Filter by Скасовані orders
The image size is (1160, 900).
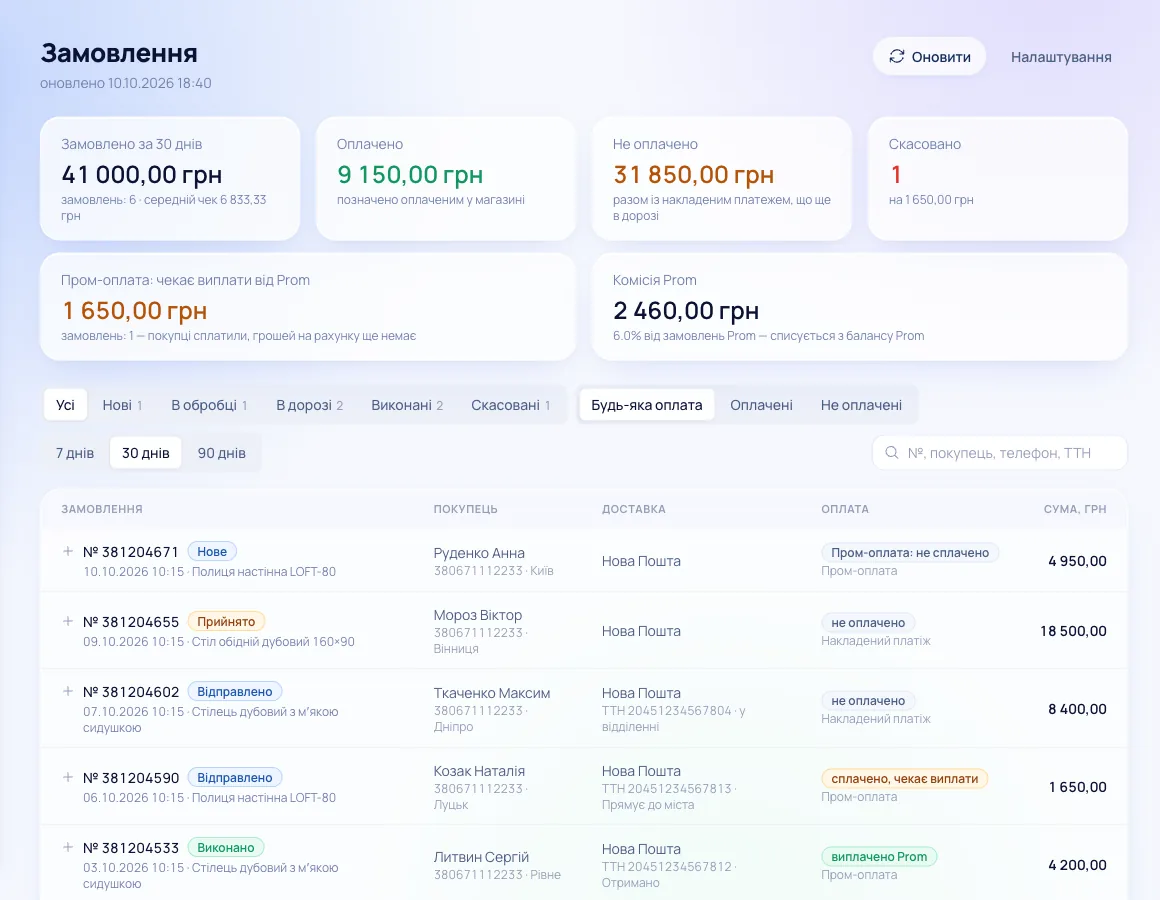tap(510, 405)
